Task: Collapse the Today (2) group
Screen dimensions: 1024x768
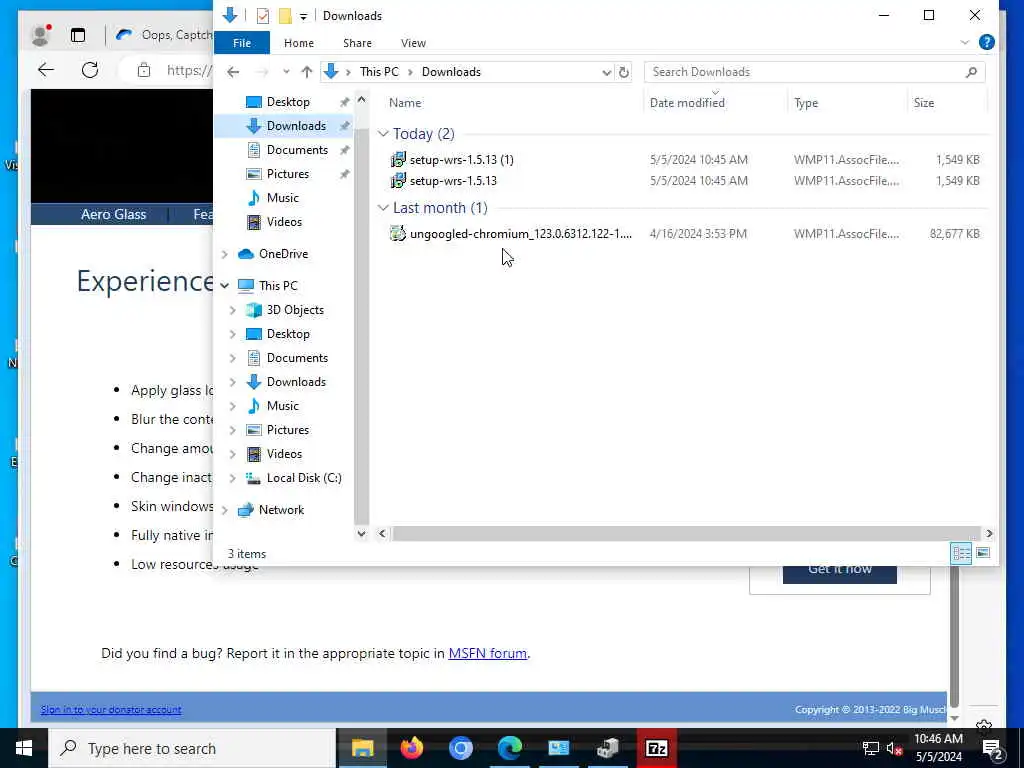Action: click(383, 134)
